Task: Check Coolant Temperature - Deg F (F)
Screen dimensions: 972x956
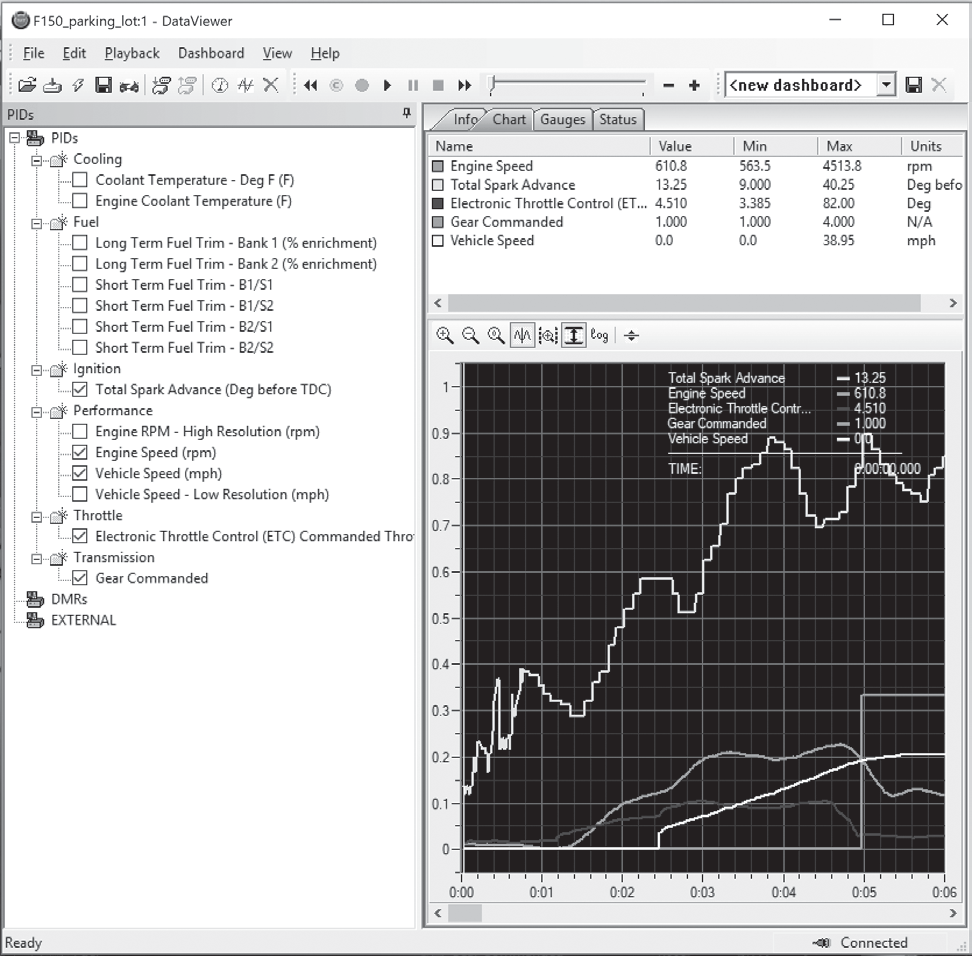Action: click(x=80, y=180)
